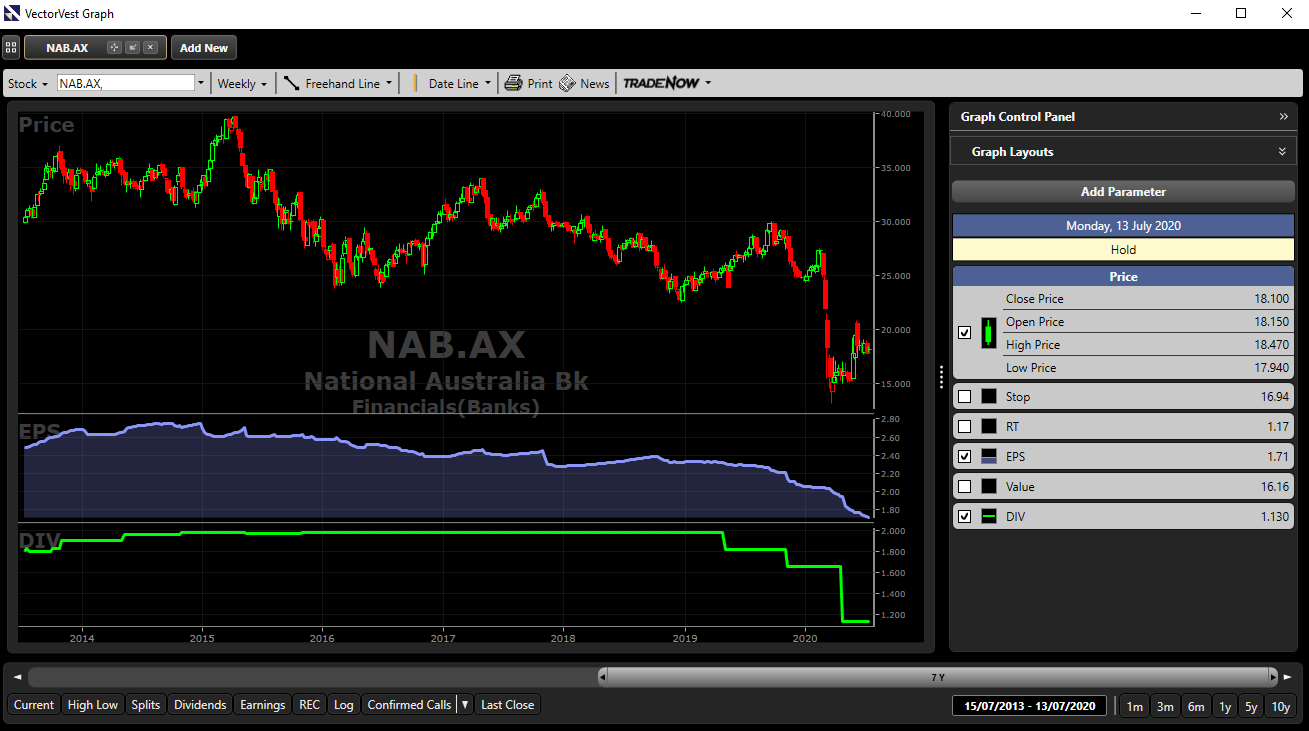
Task: Close the NAB.AX graph tab
Action: pyautogui.click(x=150, y=47)
